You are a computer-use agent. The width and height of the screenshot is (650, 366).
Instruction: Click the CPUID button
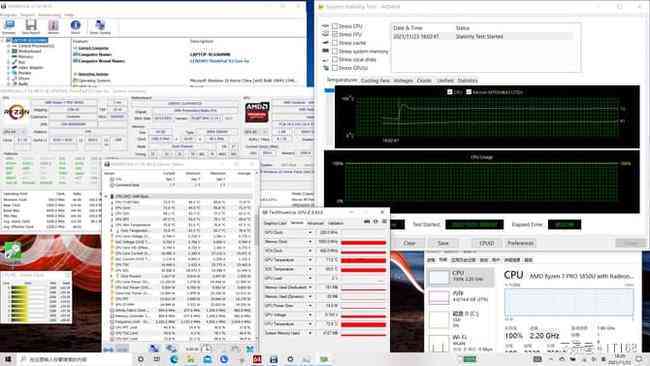coord(486,243)
